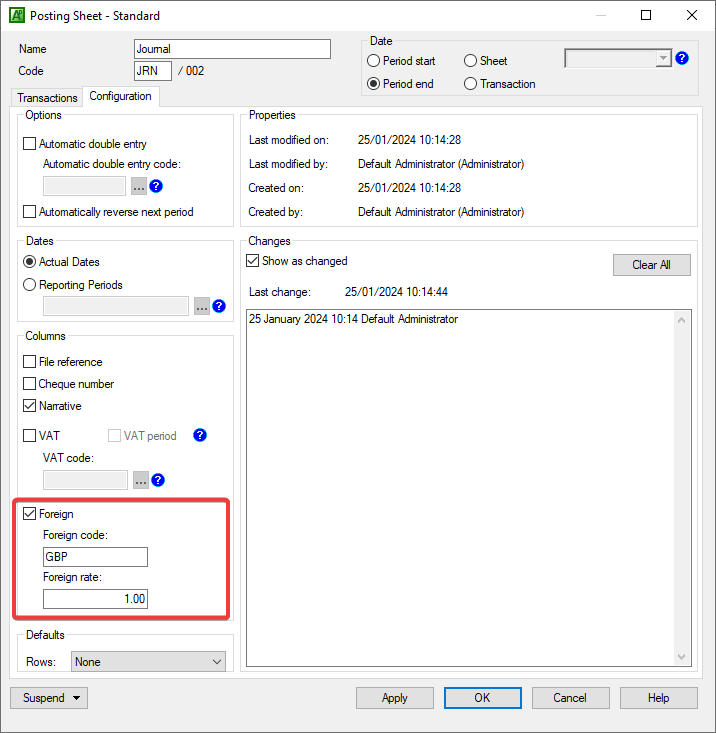Open the Date combo box dropdown
This screenshot has height=733, width=716.
(x=663, y=58)
